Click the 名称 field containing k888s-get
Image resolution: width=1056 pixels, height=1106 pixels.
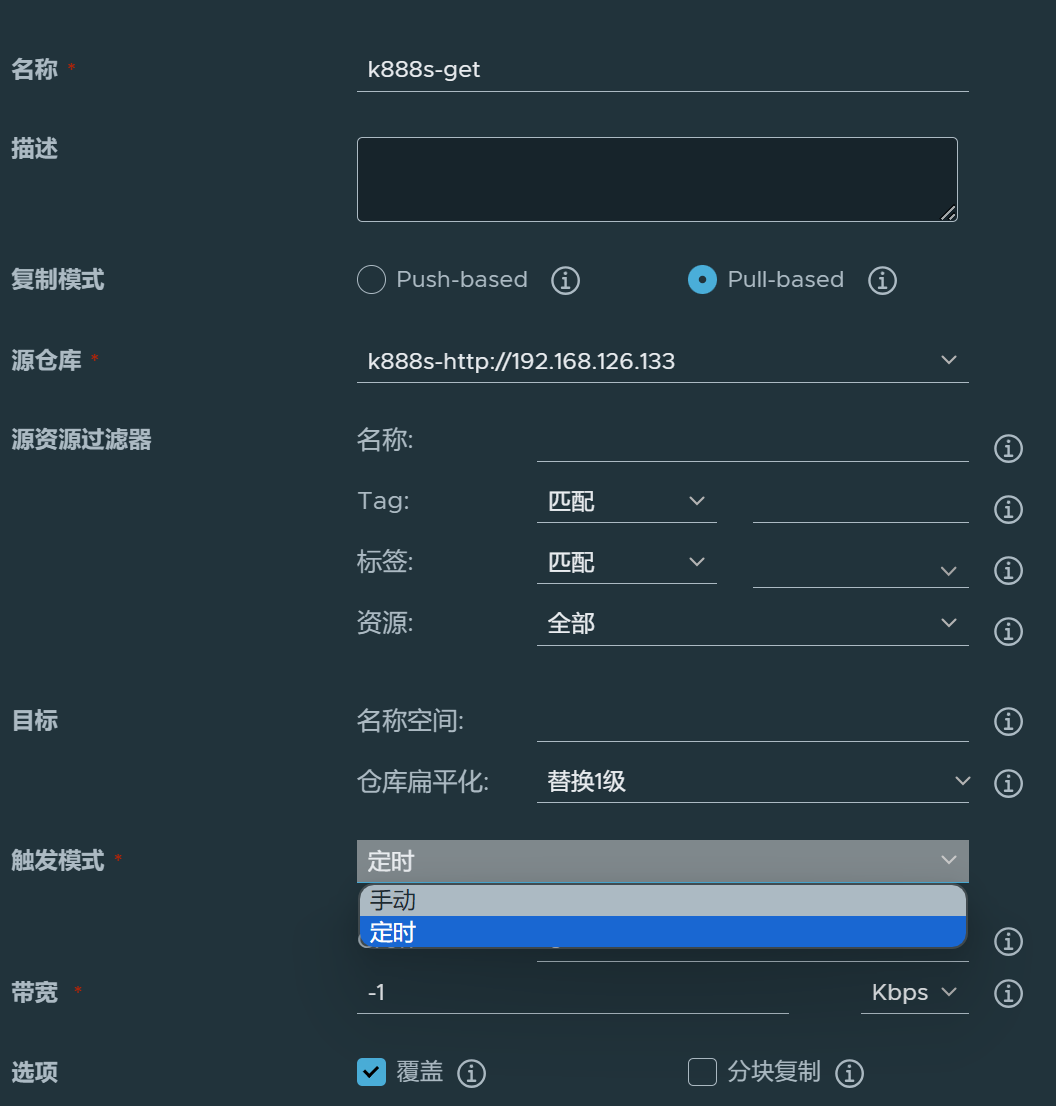pyautogui.click(x=662, y=71)
